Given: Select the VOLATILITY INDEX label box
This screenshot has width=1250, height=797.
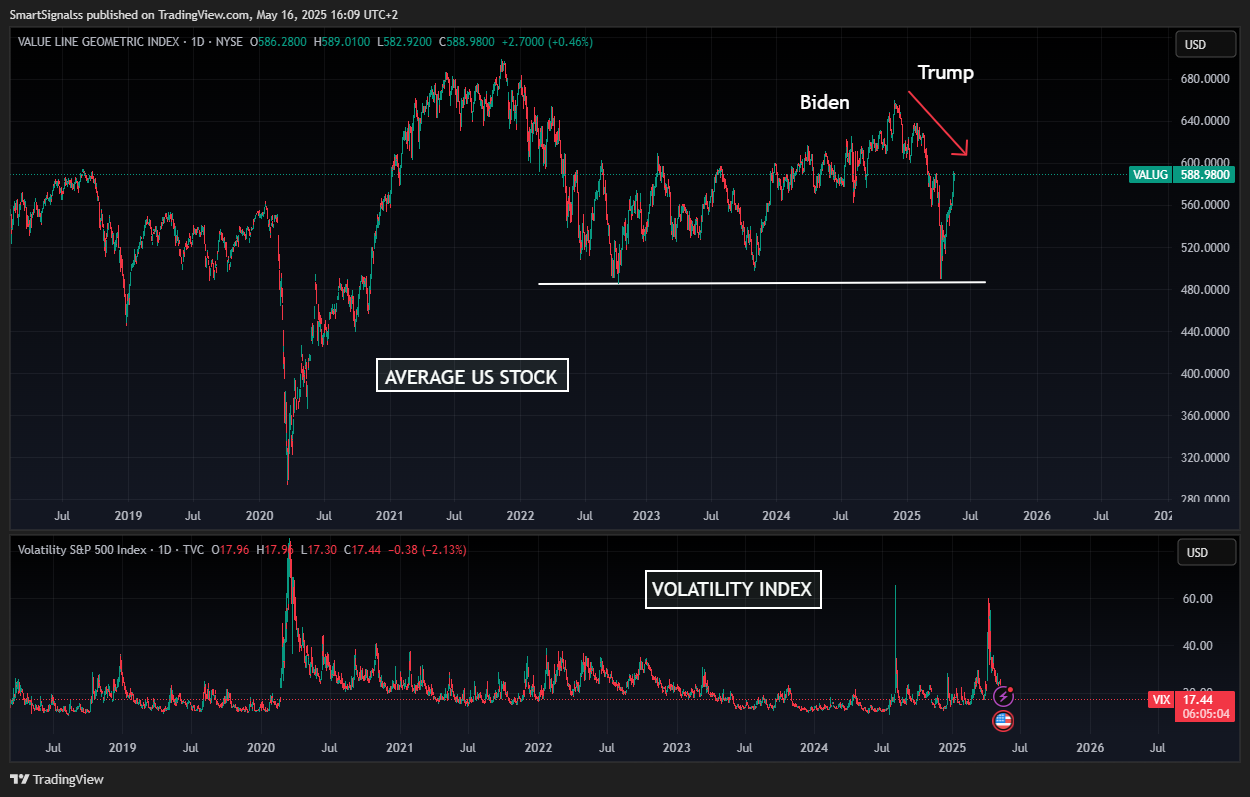Looking at the screenshot, I should click(x=732, y=589).
